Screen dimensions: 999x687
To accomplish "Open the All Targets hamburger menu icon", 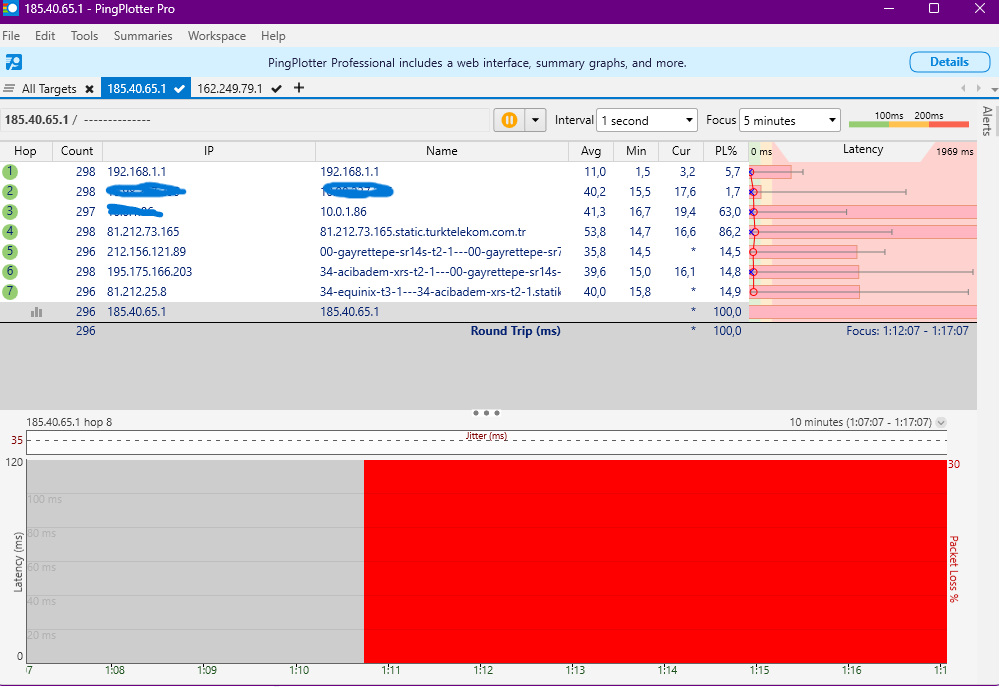I will pos(9,88).
